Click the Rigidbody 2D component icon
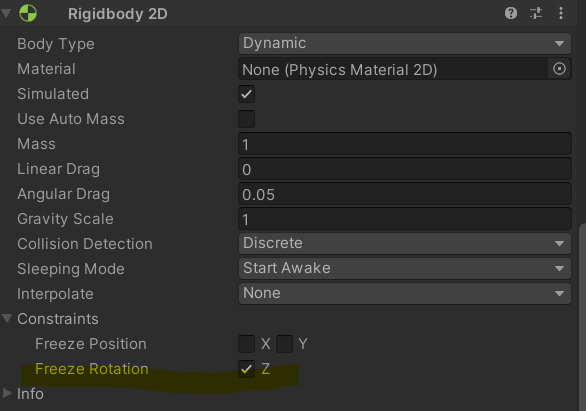 pos(28,13)
